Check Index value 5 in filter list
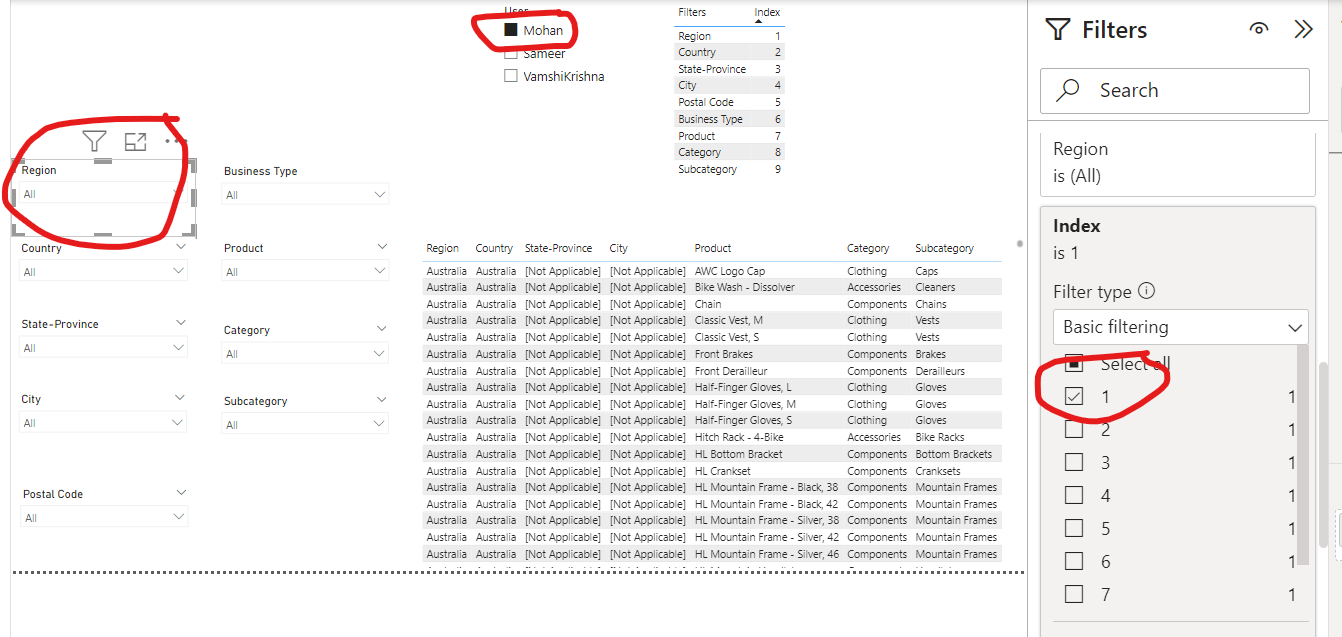 [x=1074, y=528]
